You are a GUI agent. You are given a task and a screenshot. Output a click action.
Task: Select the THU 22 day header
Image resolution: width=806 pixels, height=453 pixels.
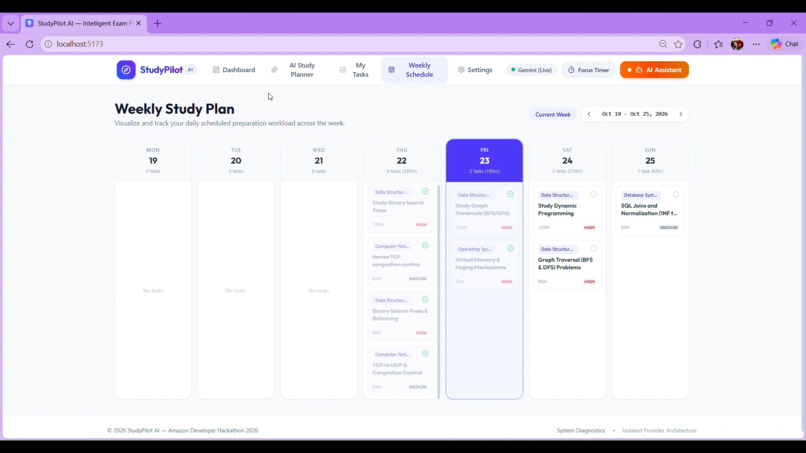click(x=401, y=160)
